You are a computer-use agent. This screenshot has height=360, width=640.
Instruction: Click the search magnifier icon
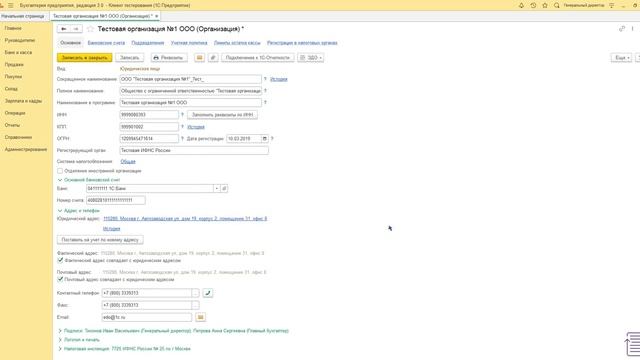click(557, 5)
